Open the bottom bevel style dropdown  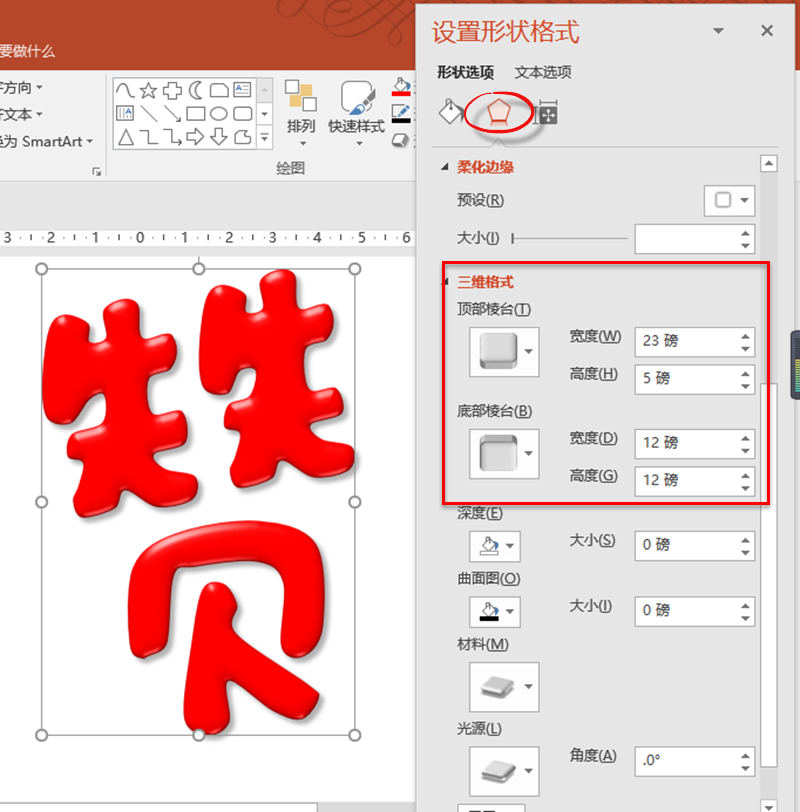[504, 454]
